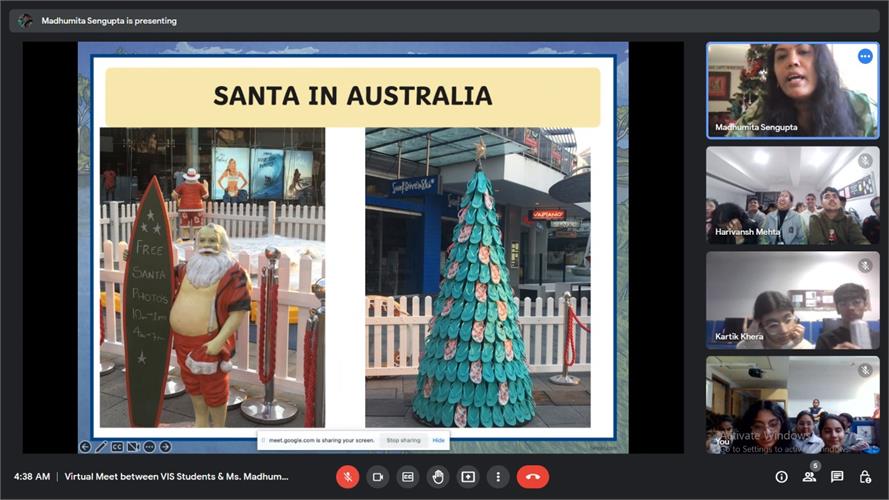This screenshot has height=500, width=889.
Task: Open options on Madhumita Sengupta's tile
Action: pos(864,57)
